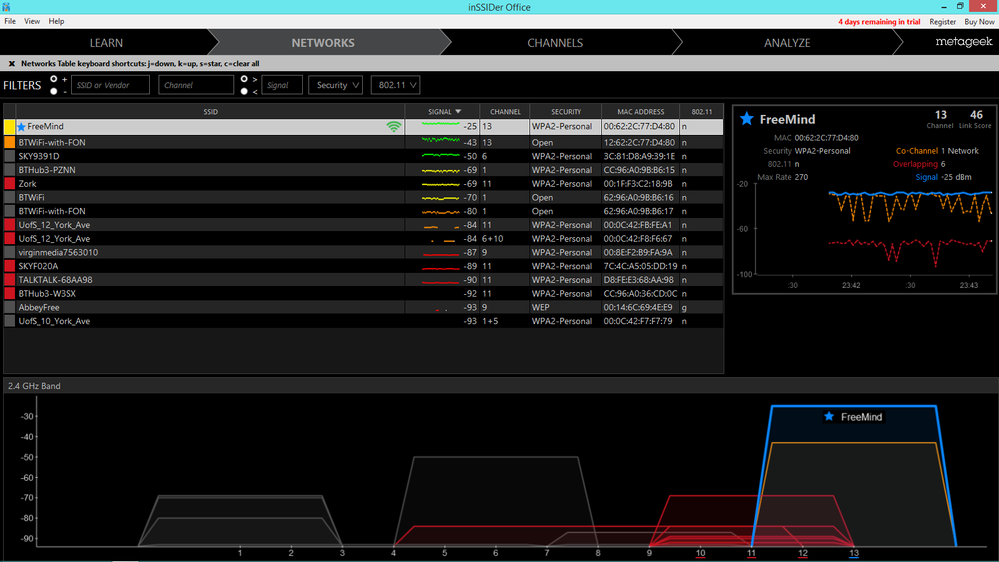
Task: Click the green Wi-Fi connected icon in FreeMind row
Action: pyautogui.click(x=394, y=127)
